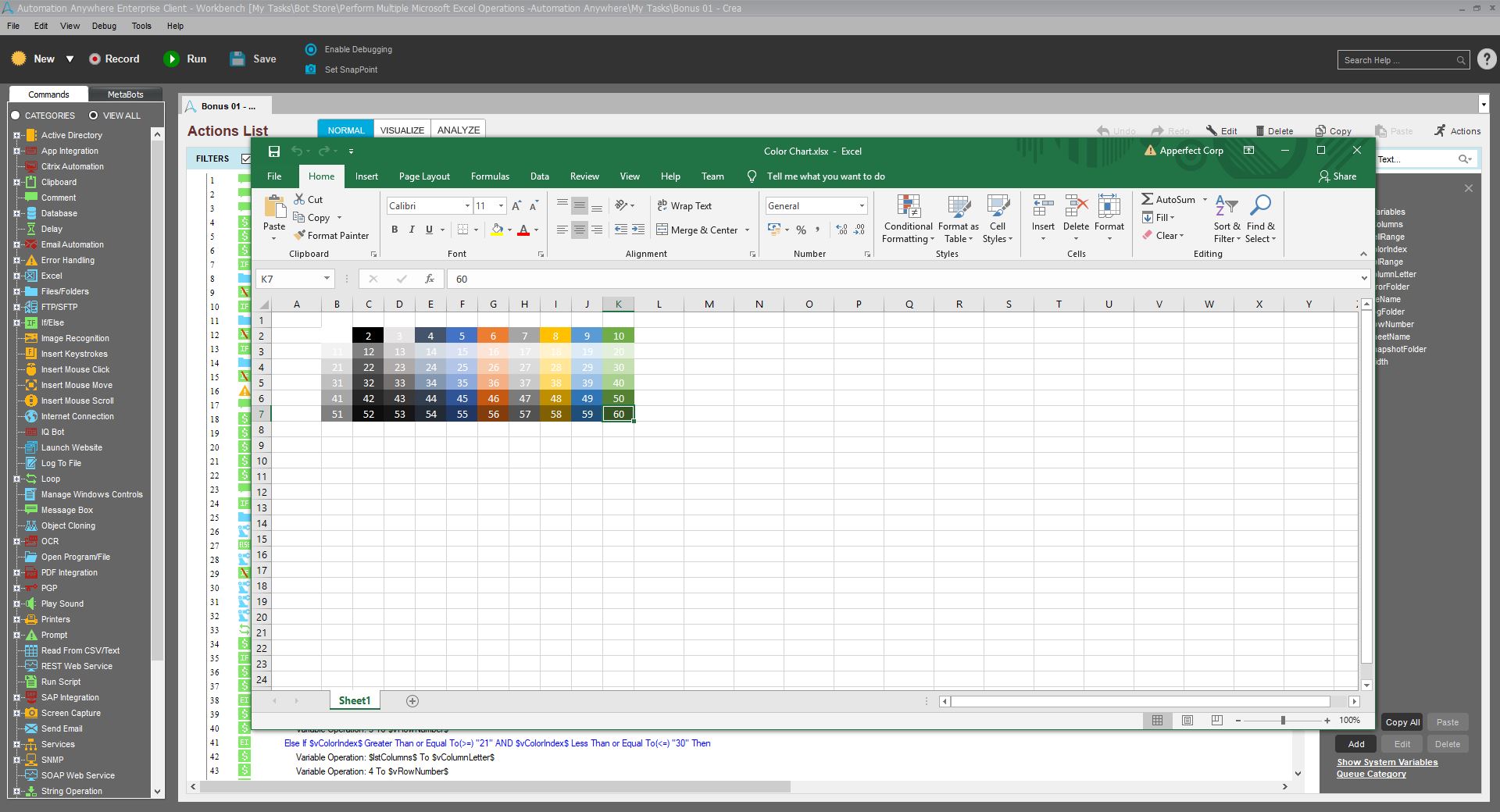1500x812 pixels.
Task: Click the Run button
Action: tap(185, 59)
